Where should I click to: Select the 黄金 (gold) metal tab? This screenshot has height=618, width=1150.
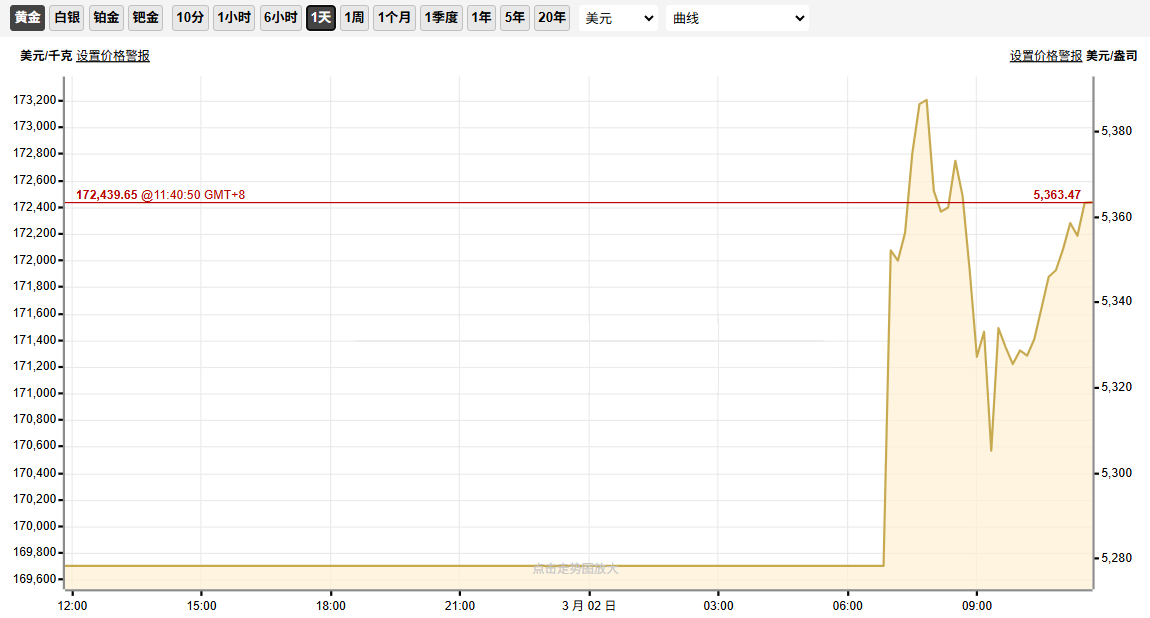[28, 18]
